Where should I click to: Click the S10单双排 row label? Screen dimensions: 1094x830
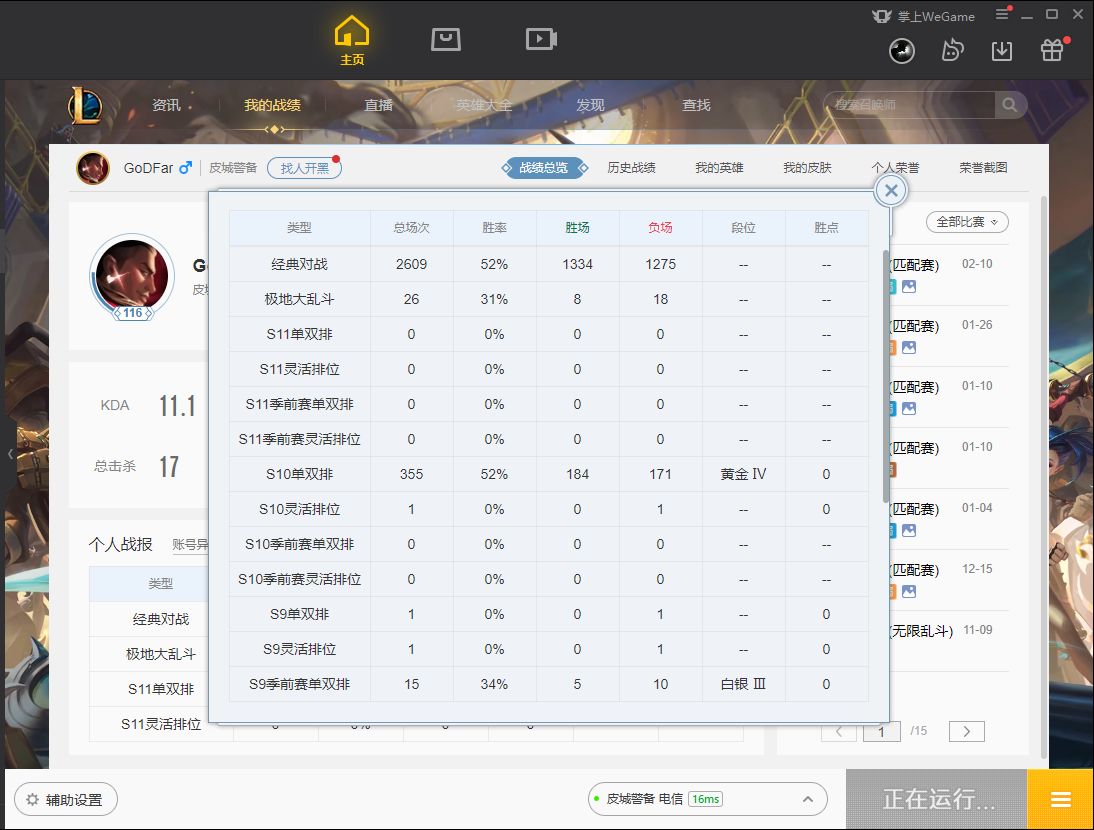299,474
